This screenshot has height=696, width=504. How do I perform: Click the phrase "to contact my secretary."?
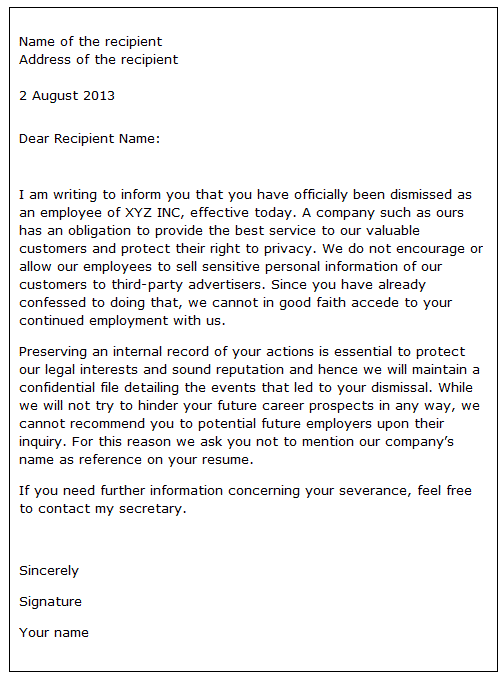pos(103,509)
